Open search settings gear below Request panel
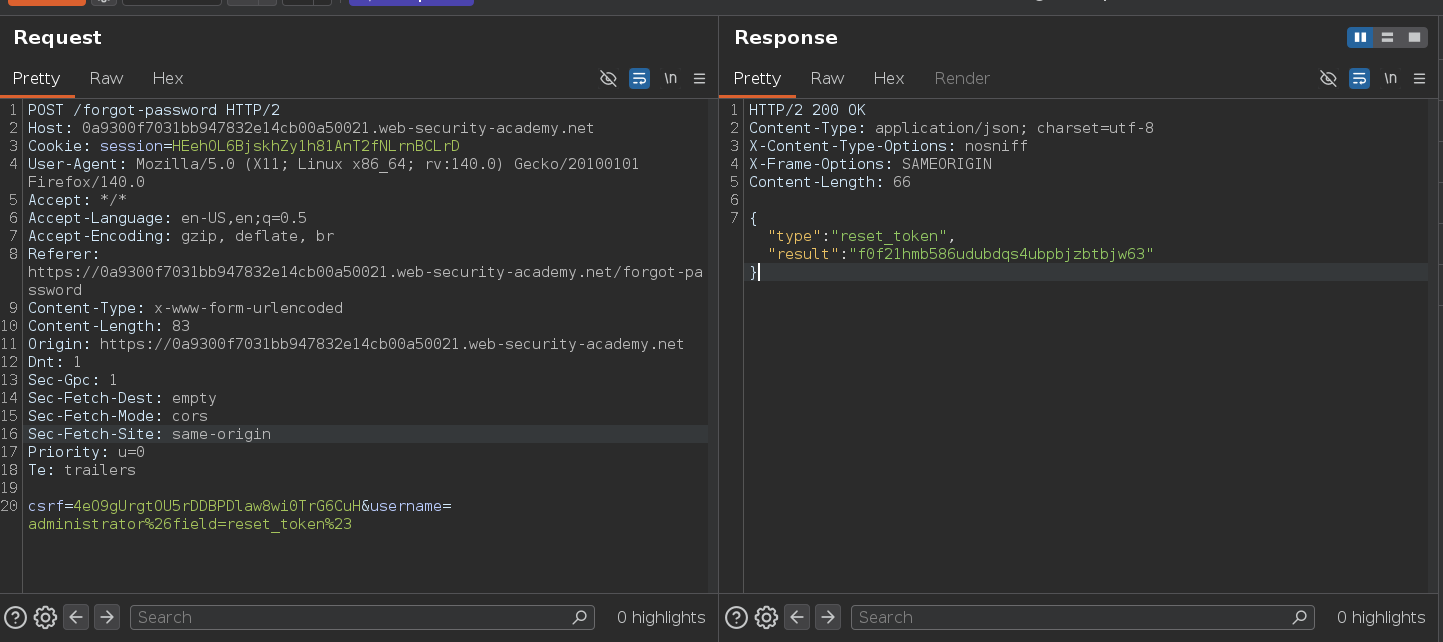The height and width of the screenshot is (642, 1443). coord(45,617)
